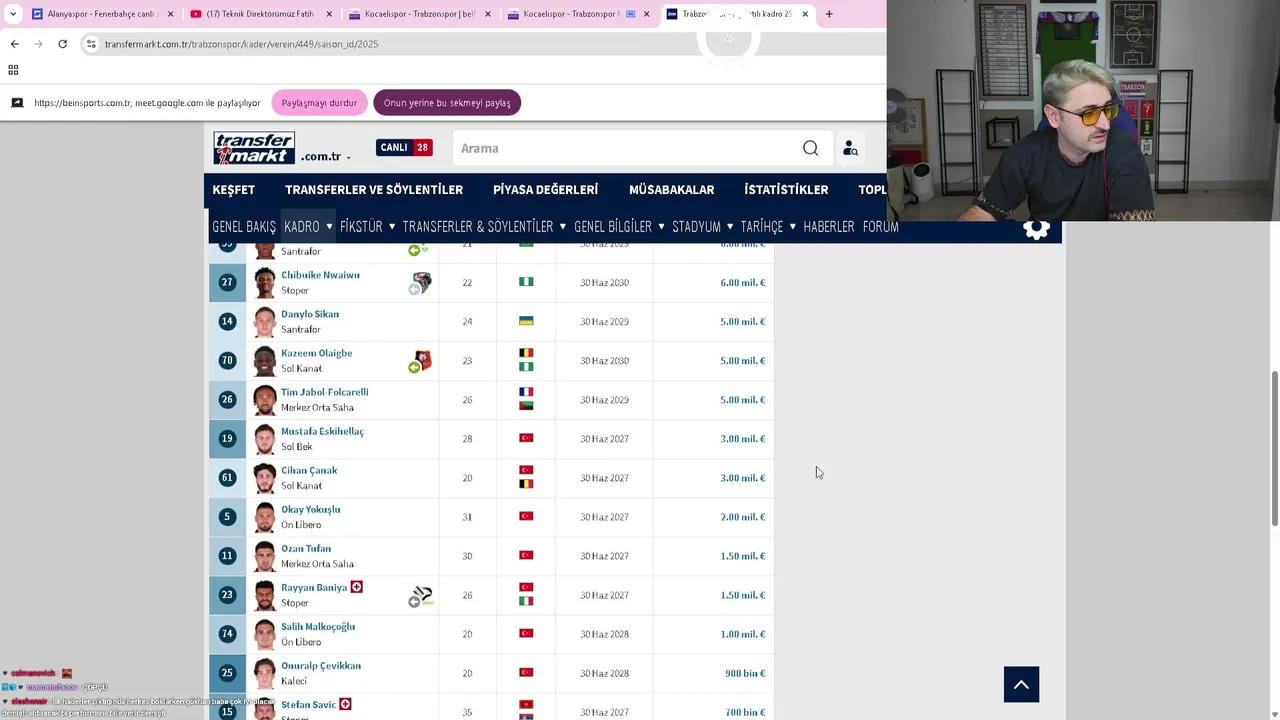The width and height of the screenshot is (1280, 720).
Task: Open Salih Malkoçoğlu player link
Action: pos(318,627)
